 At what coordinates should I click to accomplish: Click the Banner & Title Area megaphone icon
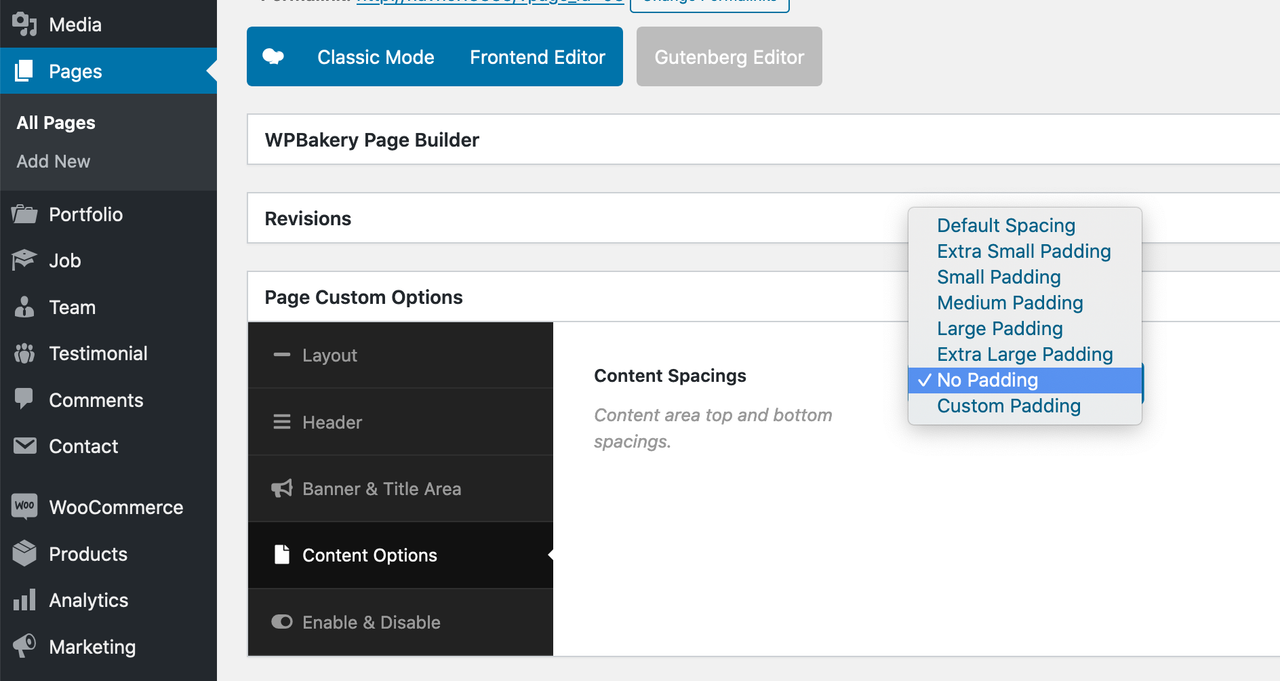[x=282, y=489]
